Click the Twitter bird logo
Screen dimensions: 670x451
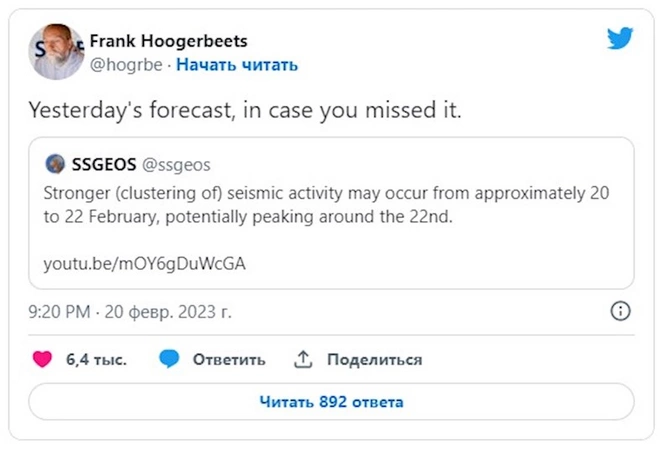point(620,38)
